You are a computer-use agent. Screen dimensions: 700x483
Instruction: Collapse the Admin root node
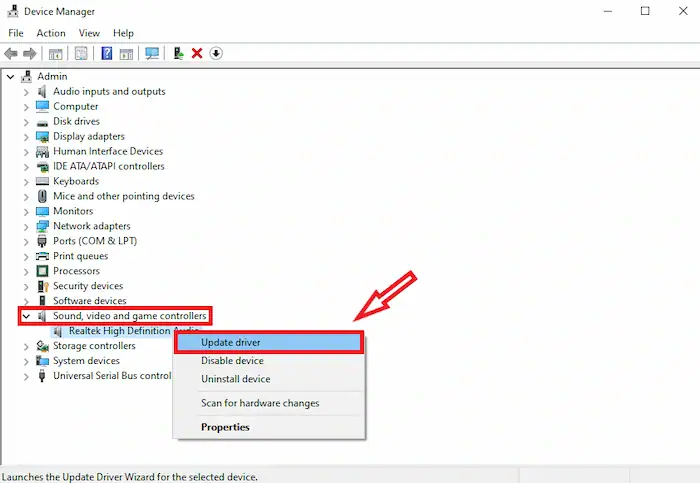[x=11, y=76]
